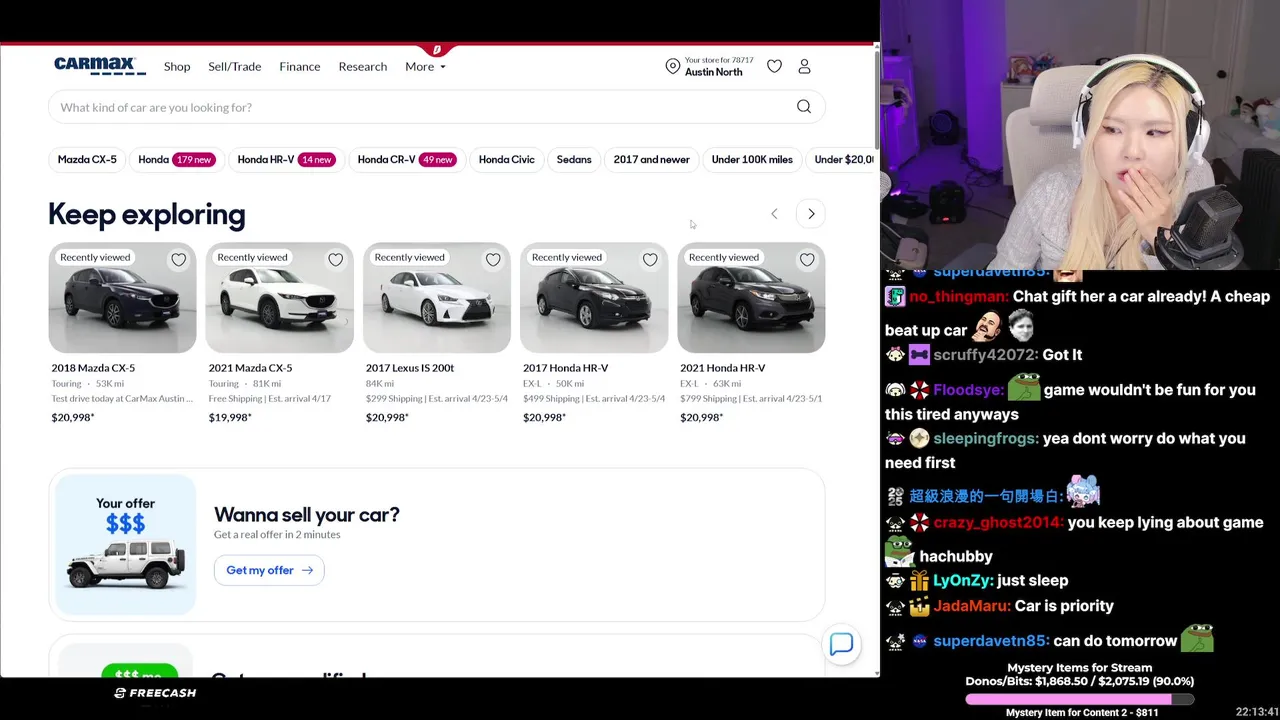This screenshot has width=1280, height=720.
Task: Click the 2018 Mazda CX-5 title
Action: [93, 368]
